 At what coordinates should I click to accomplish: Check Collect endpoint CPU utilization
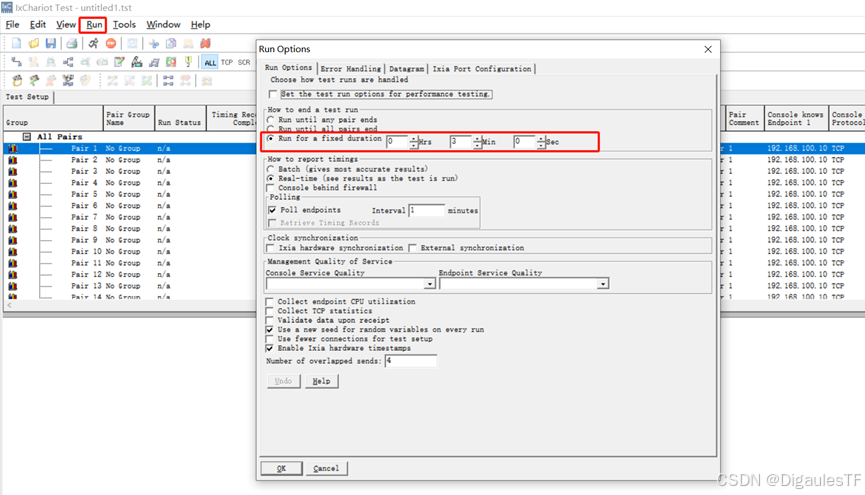click(270, 302)
